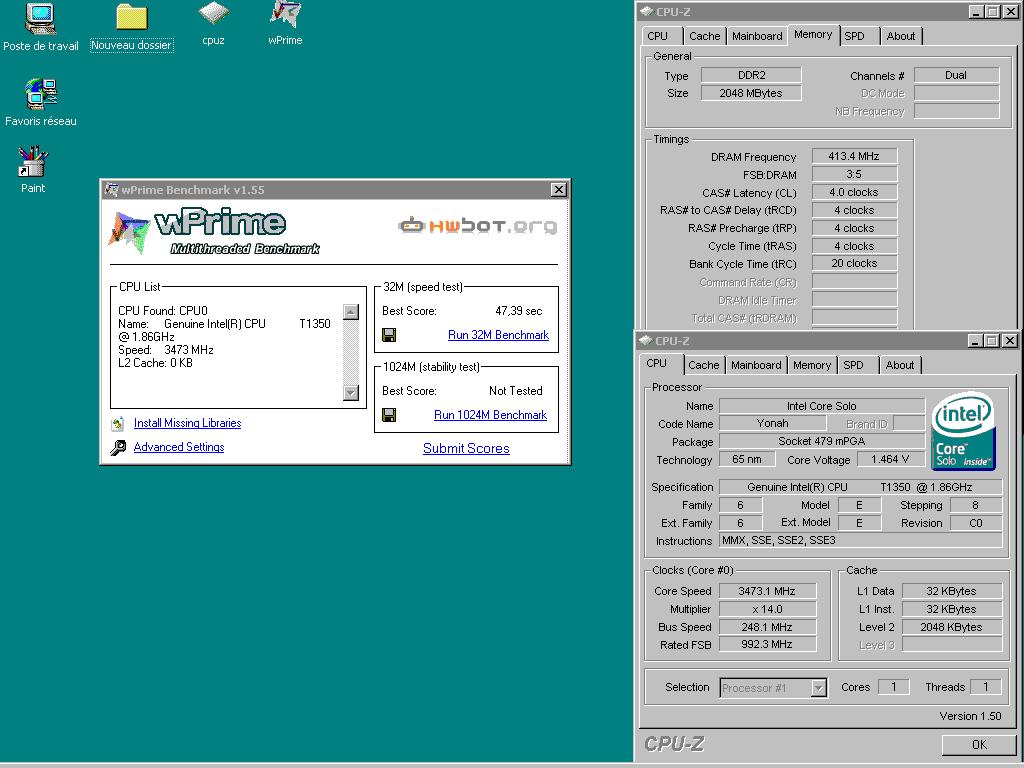
Task: Click the Code Name field Yonah
Action: (773, 424)
